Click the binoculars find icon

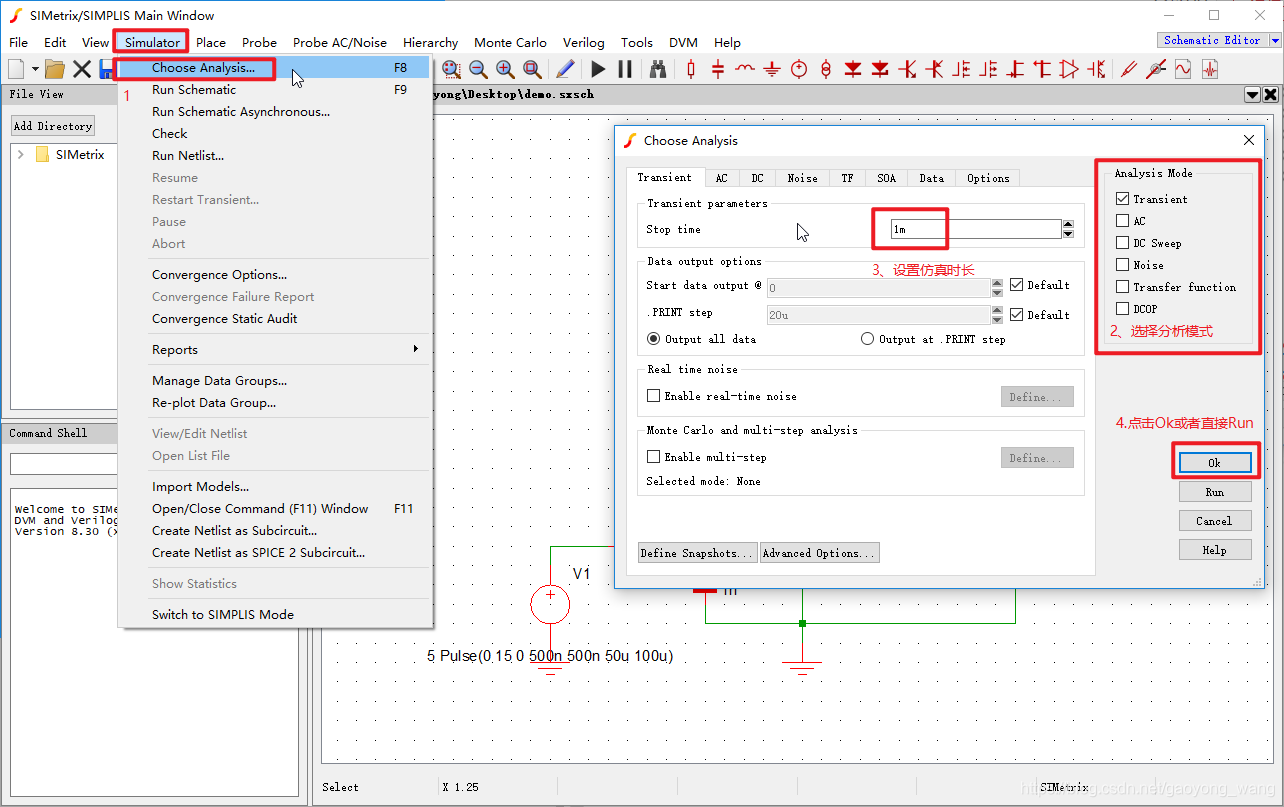tap(658, 69)
